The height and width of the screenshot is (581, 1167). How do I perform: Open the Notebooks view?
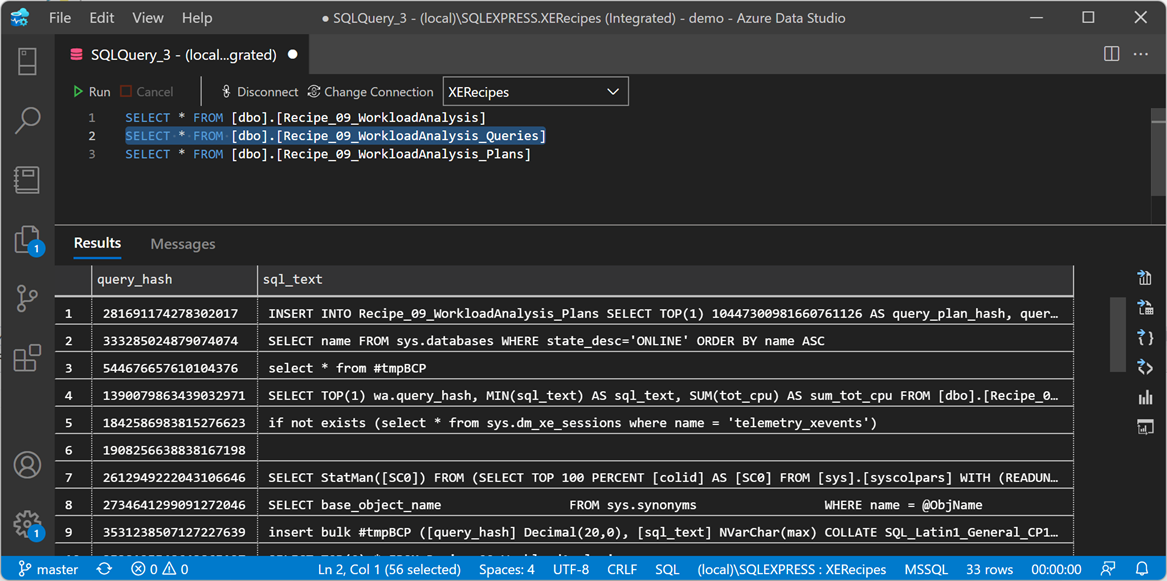point(27,180)
